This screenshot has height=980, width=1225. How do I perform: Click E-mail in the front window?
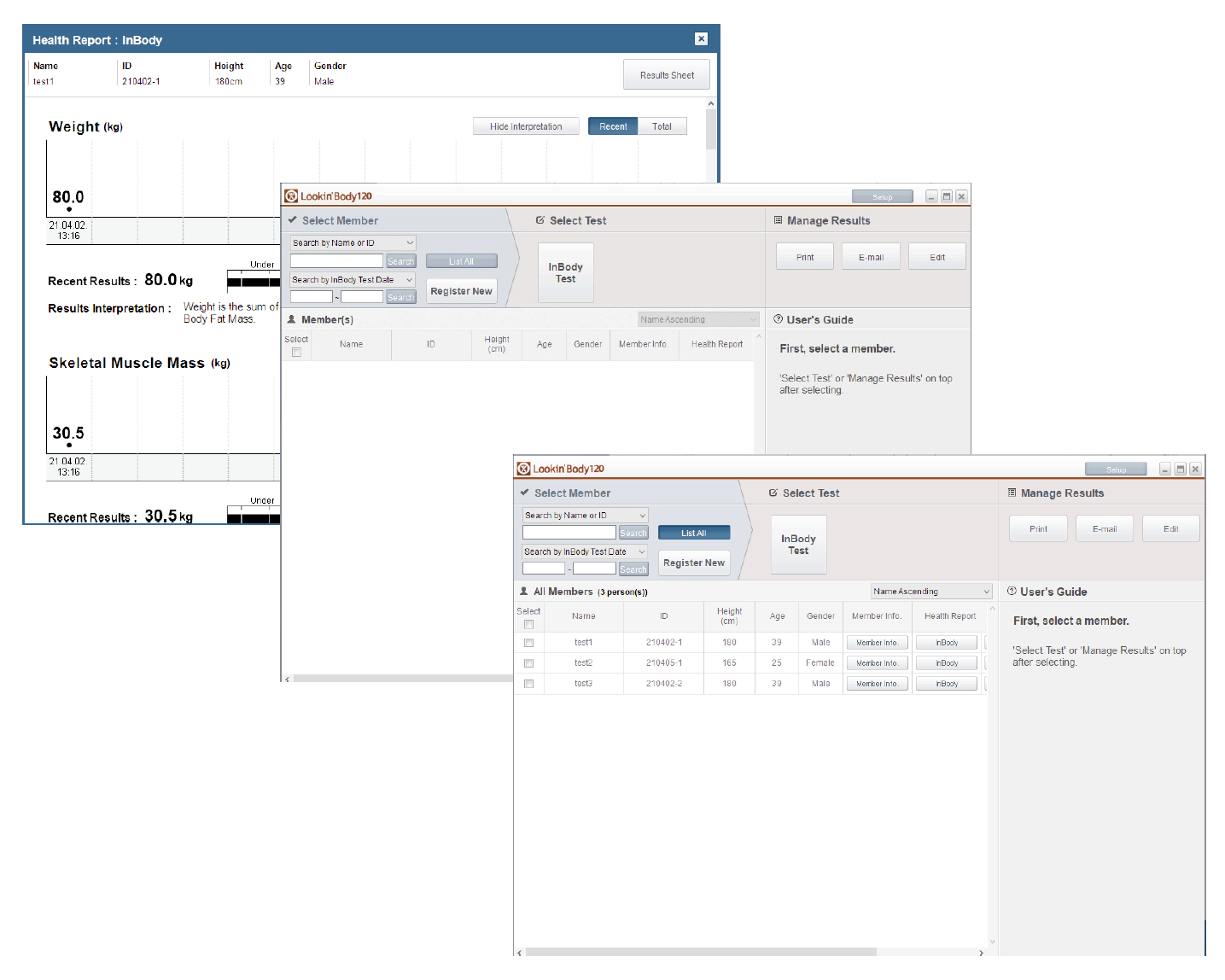tap(1105, 529)
